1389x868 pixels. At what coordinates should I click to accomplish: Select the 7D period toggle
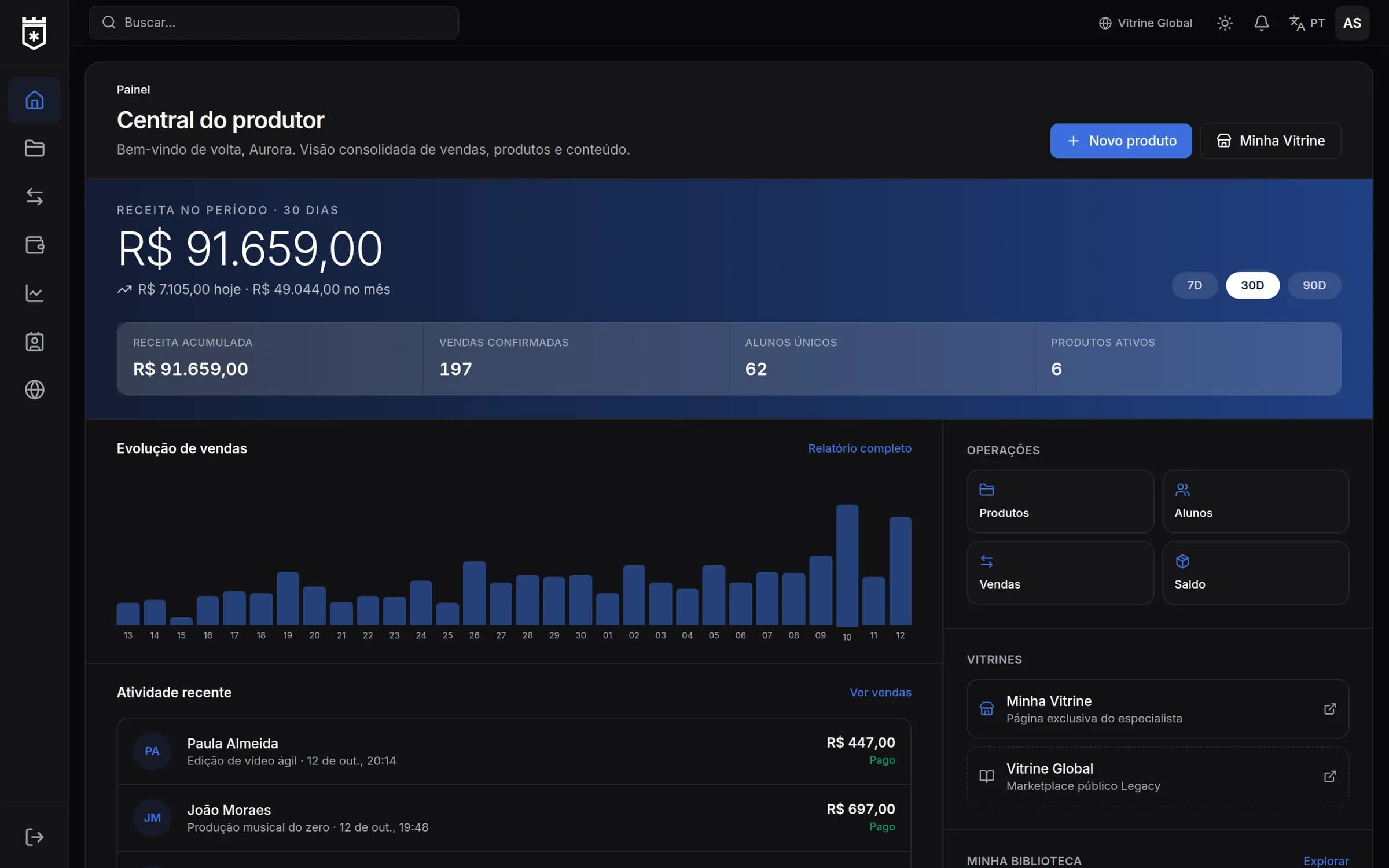(x=1195, y=285)
